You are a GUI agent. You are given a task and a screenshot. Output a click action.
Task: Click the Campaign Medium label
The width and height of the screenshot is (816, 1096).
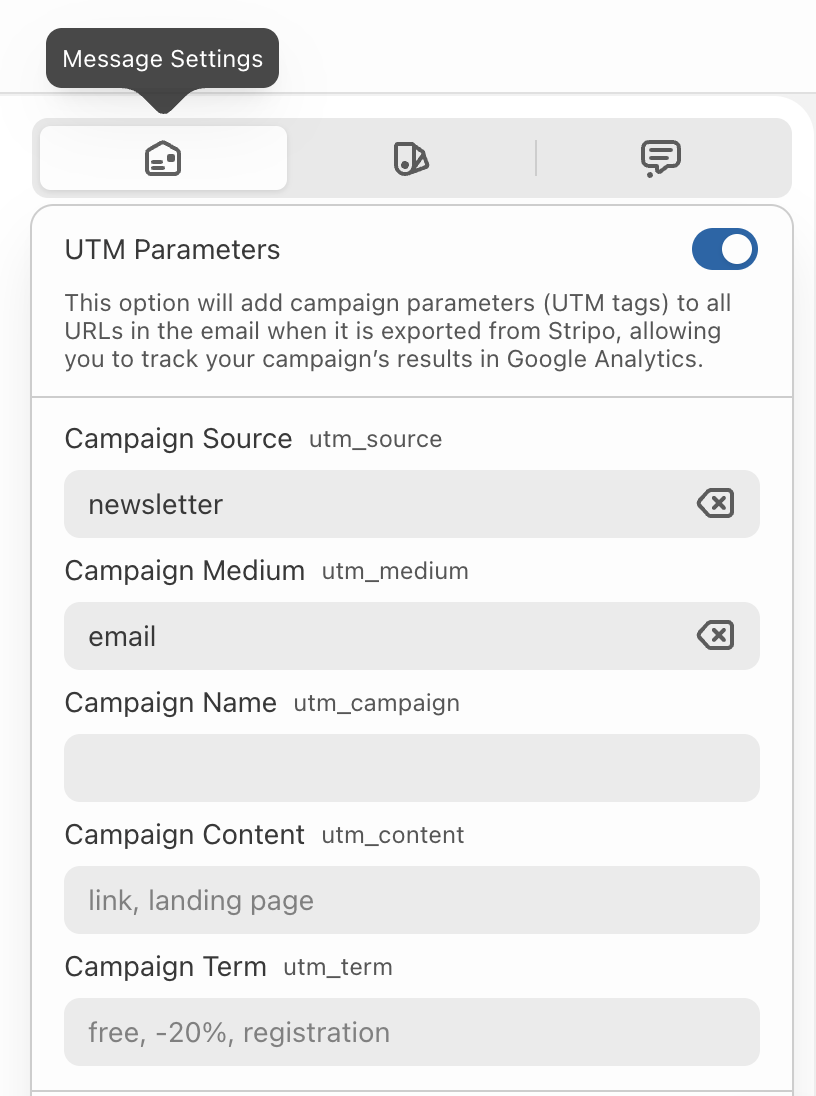pos(184,571)
